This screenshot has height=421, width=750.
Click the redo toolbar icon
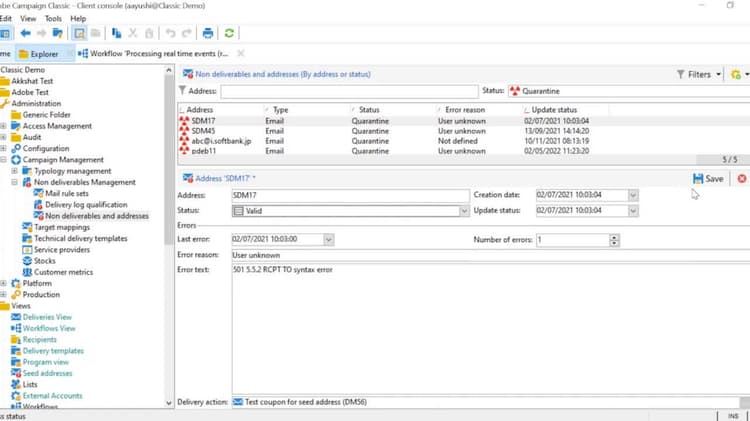187,33
